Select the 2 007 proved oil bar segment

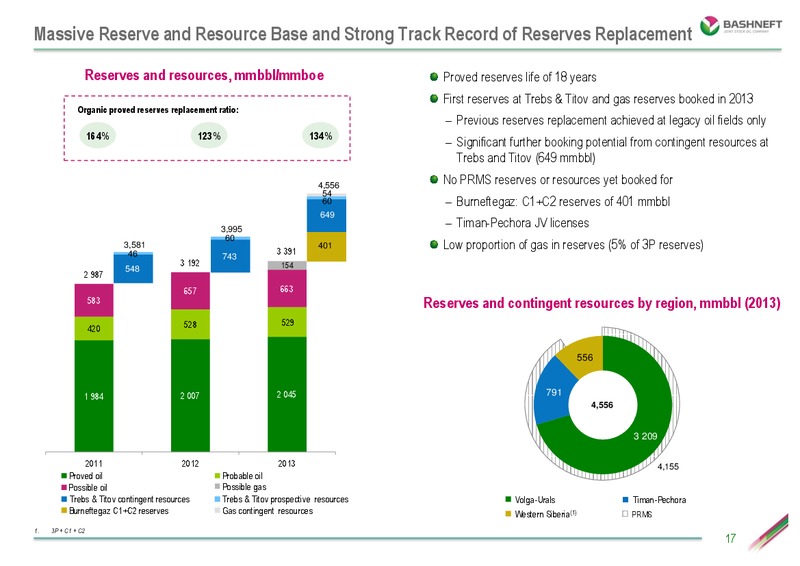pos(190,396)
